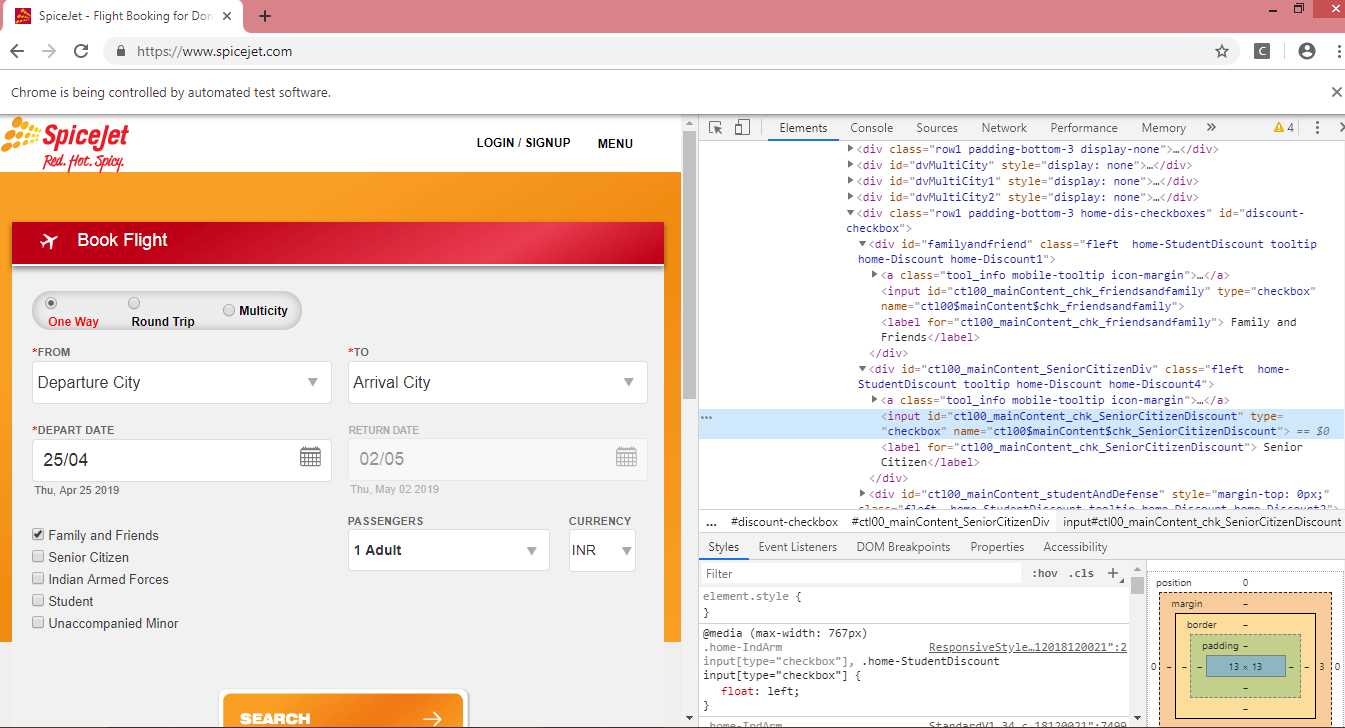Open a new browser tab
The image size is (1345, 728).
265,16
